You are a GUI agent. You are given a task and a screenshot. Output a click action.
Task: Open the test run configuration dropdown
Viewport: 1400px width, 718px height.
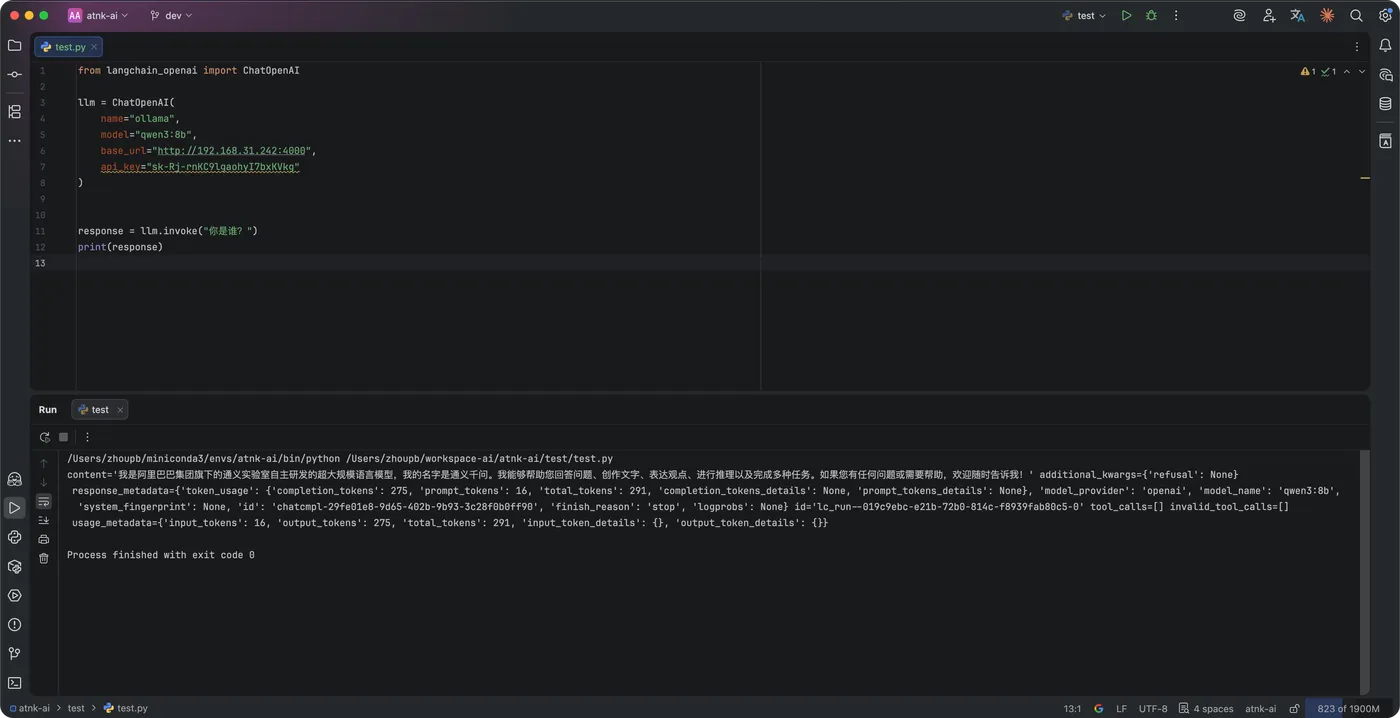(1084, 15)
